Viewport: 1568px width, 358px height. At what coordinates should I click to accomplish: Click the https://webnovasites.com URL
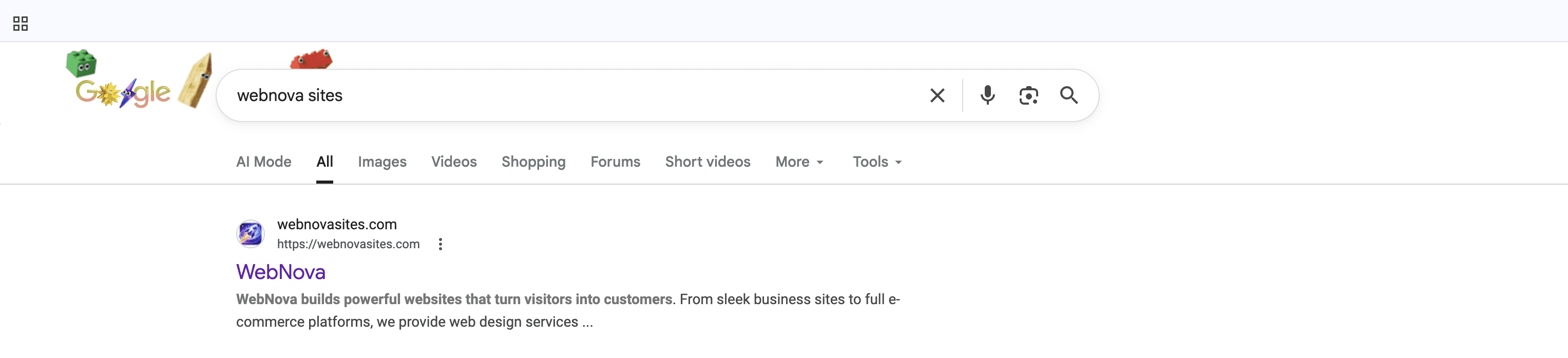coord(348,244)
